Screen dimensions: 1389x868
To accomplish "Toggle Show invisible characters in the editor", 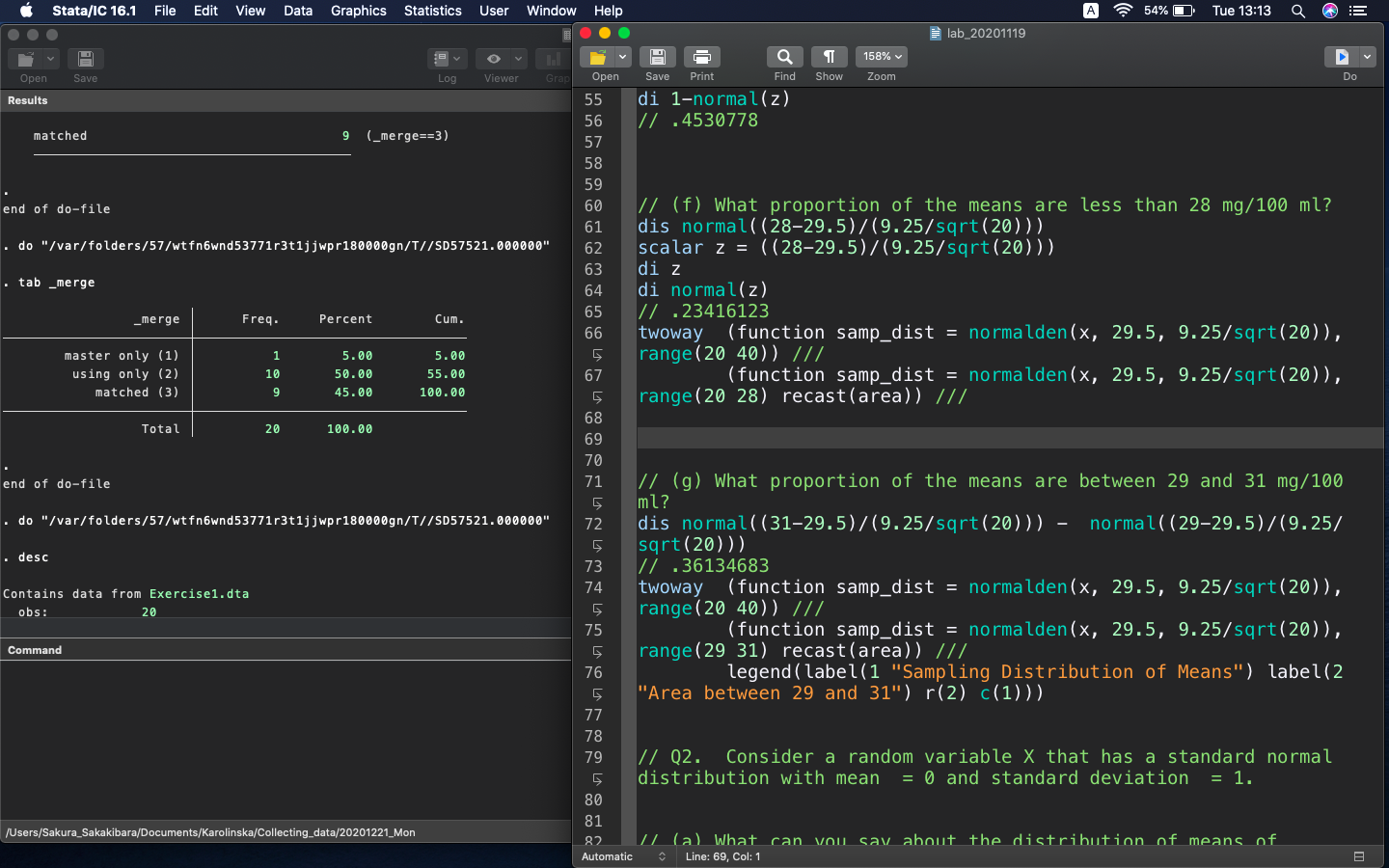I will (x=830, y=57).
